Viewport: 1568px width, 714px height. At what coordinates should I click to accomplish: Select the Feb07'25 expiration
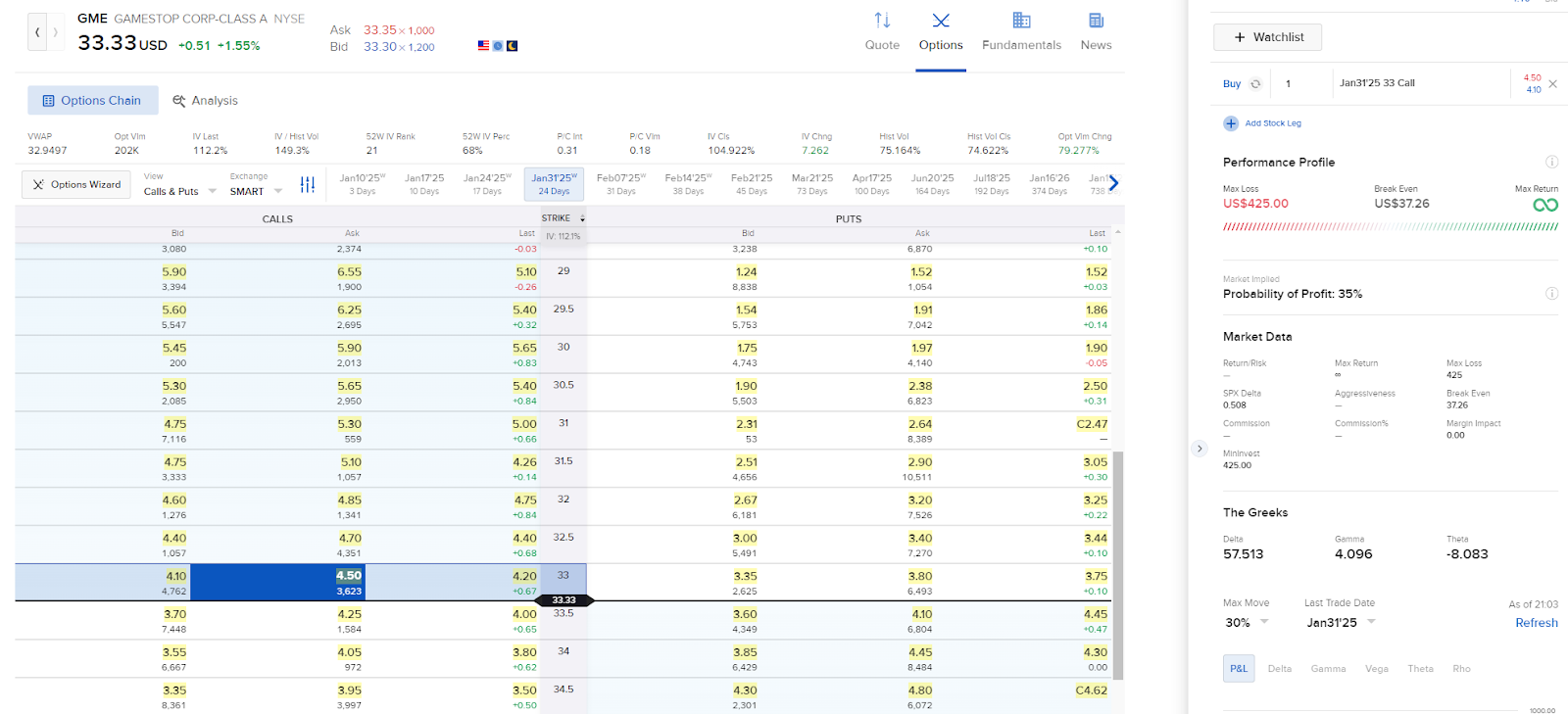pyautogui.click(x=621, y=184)
